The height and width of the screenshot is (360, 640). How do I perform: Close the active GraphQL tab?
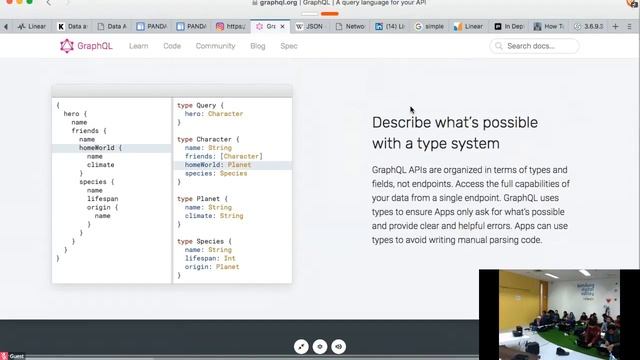(282, 27)
